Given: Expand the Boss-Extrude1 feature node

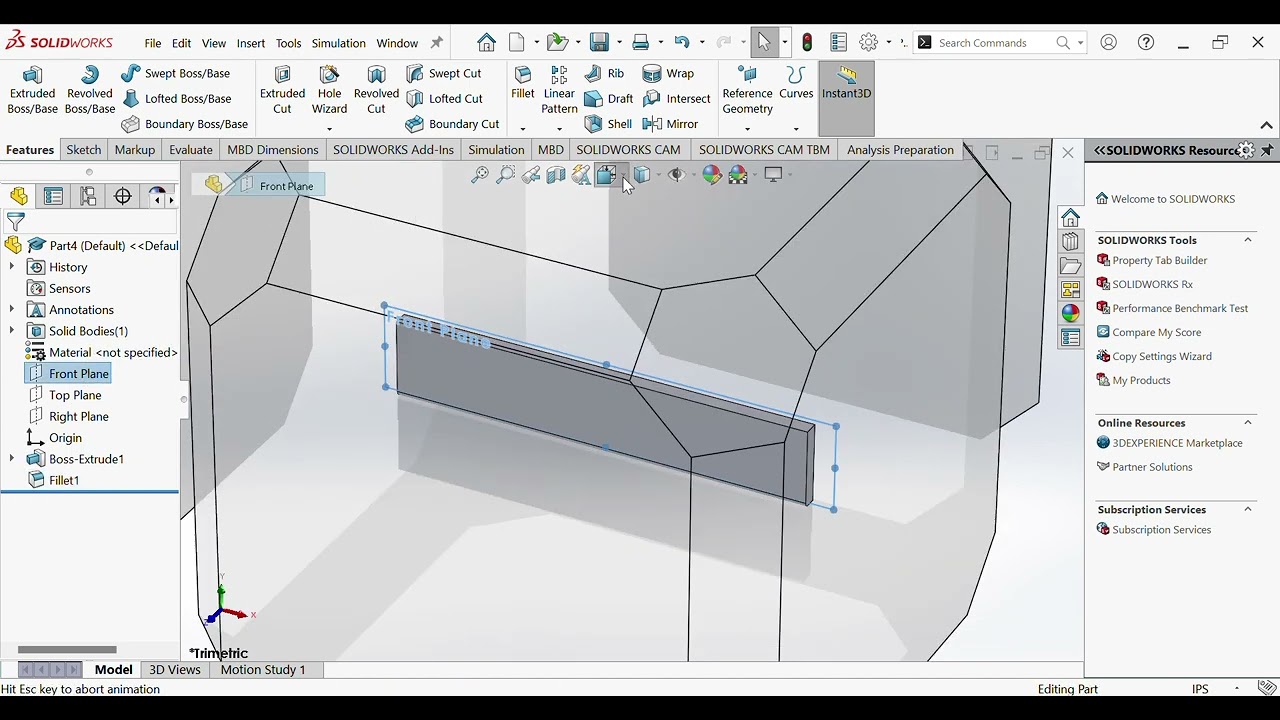Looking at the screenshot, I should (12, 459).
